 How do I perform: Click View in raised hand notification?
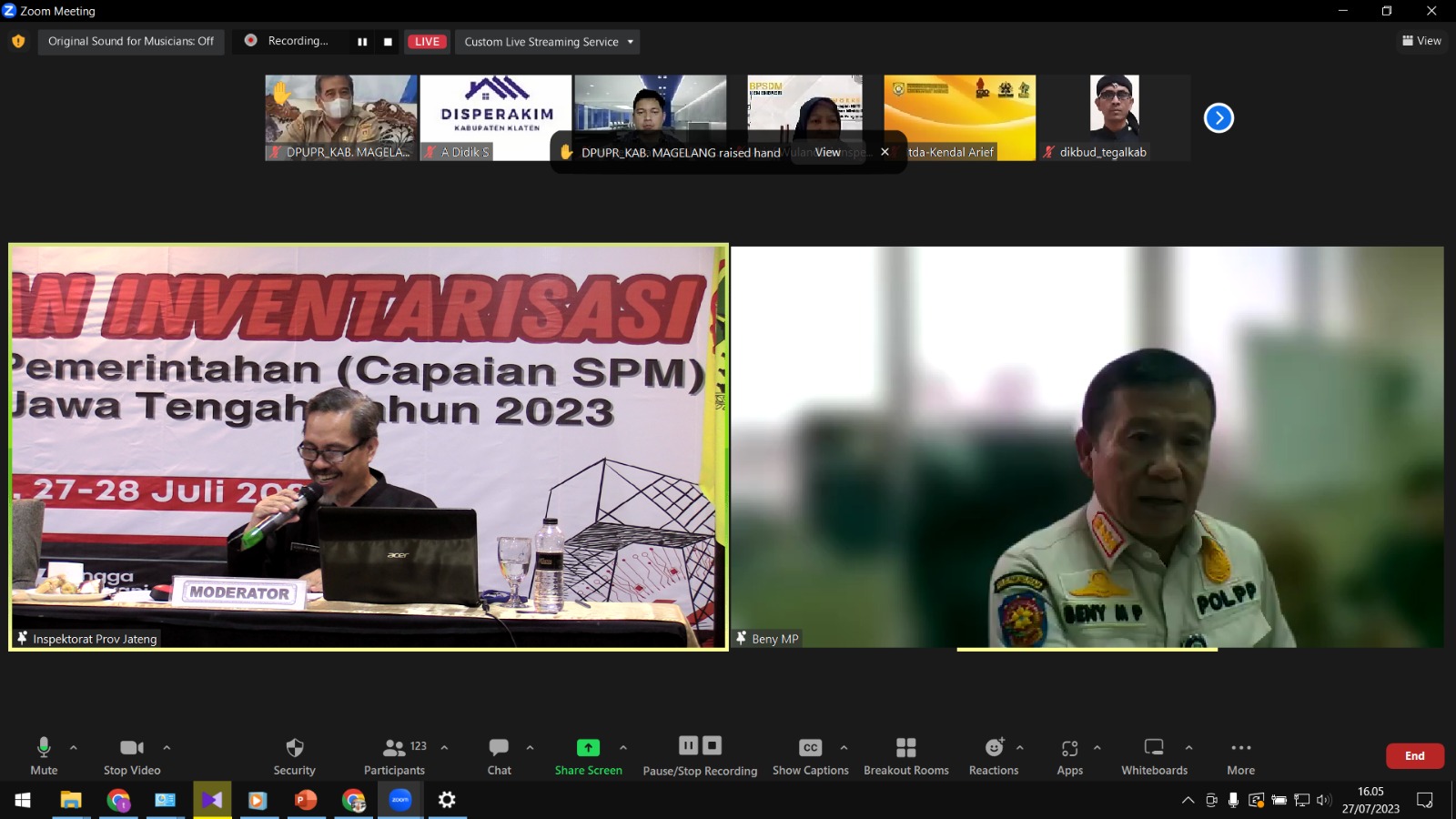tap(827, 153)
